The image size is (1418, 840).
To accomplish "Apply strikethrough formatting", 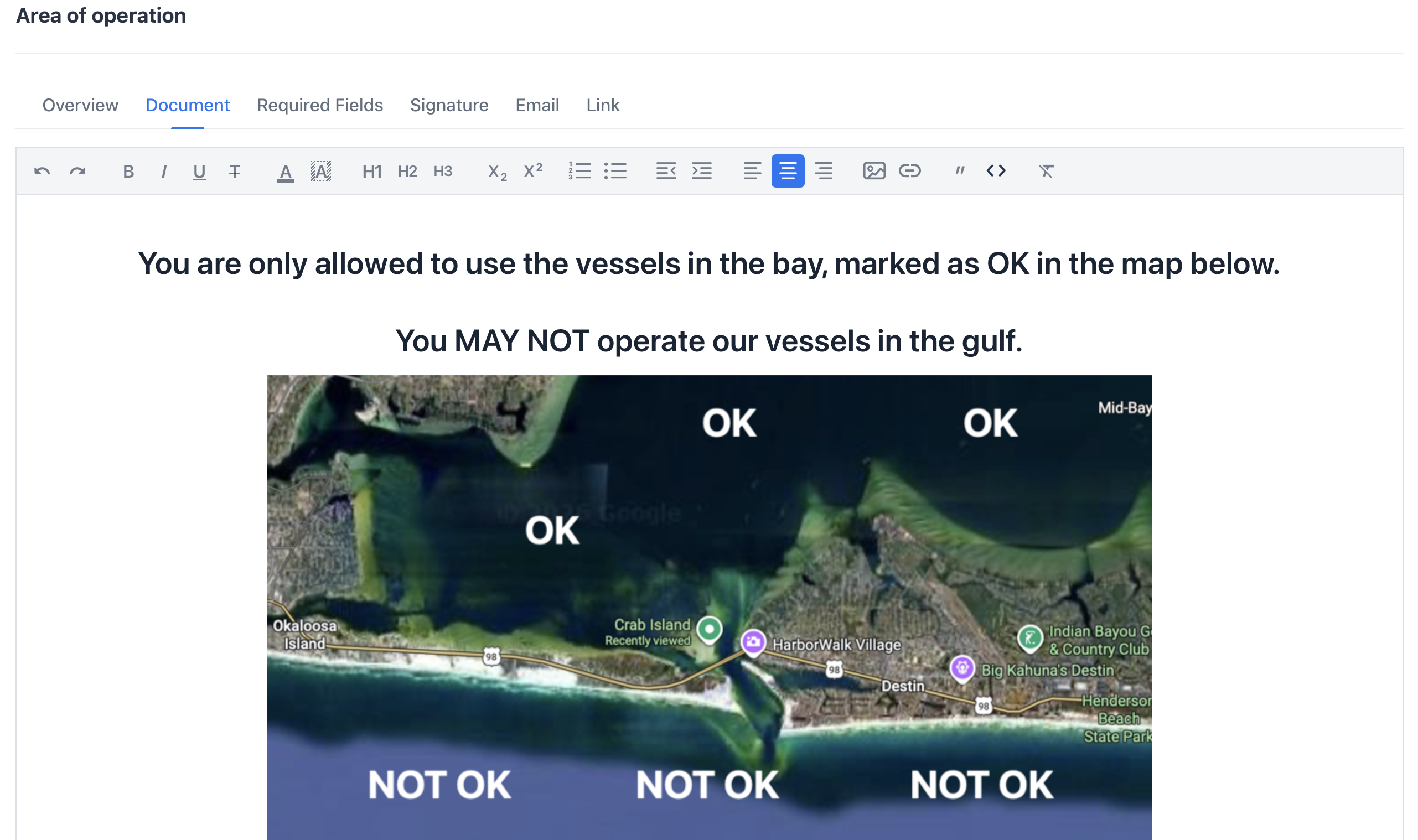I will tap(235, 171).
